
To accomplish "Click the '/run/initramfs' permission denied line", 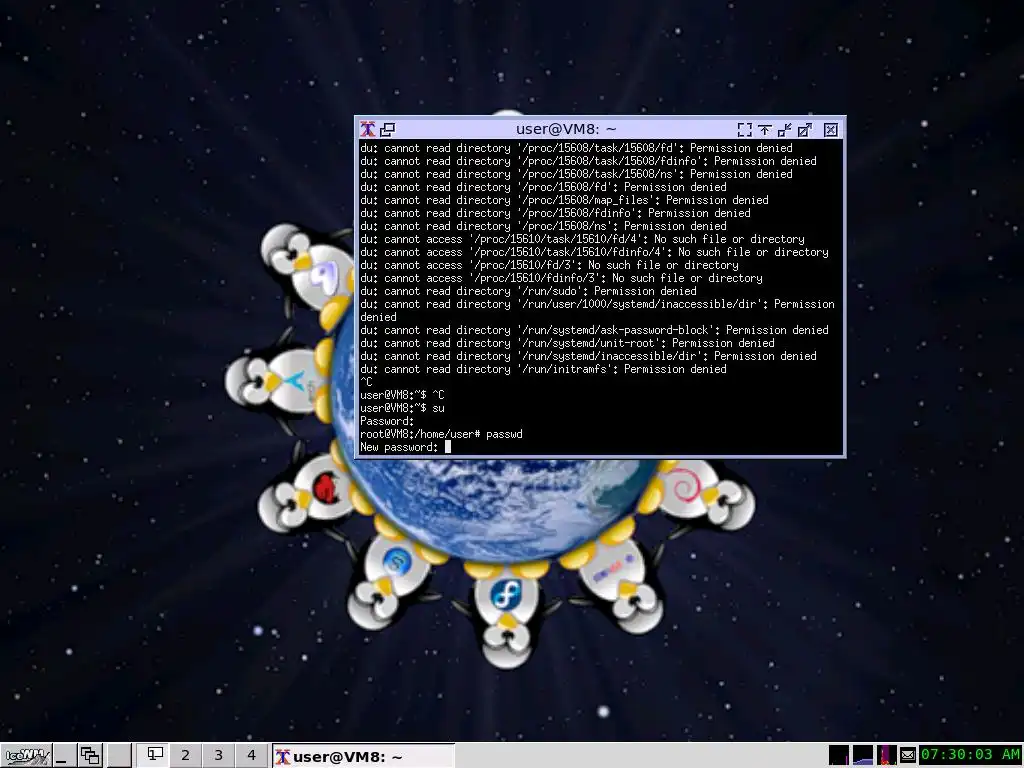I will pos(543,369).
